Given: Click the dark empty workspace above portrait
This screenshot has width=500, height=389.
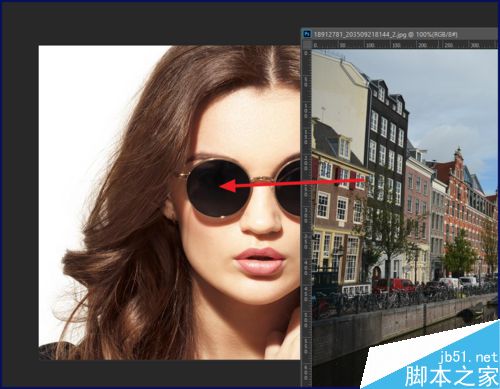Looking at the screenshot, I should tap(150, 23).
